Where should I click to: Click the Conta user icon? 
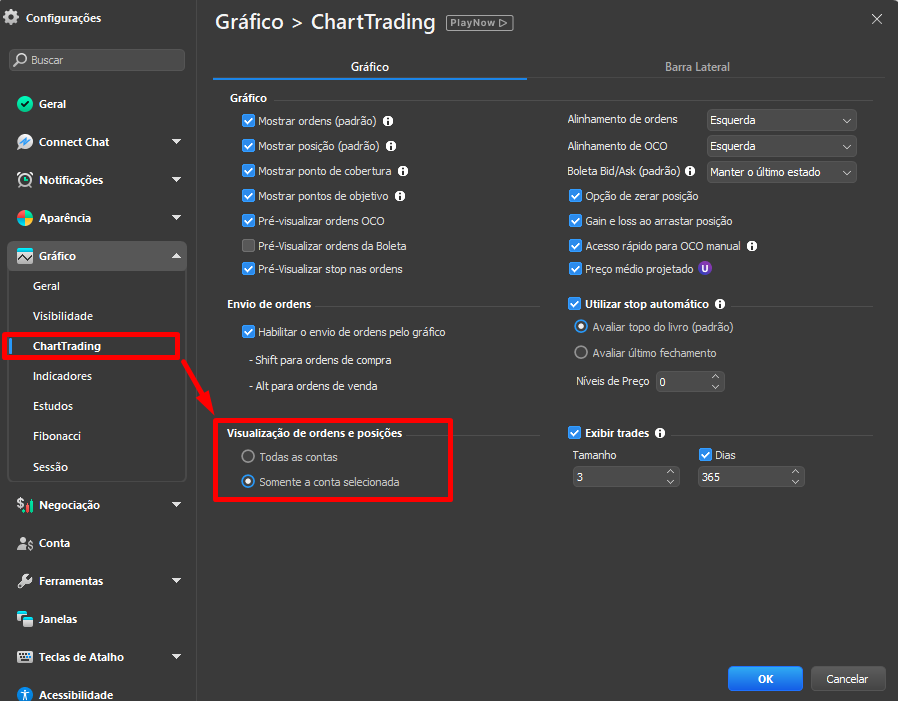(x=25, y=544)
